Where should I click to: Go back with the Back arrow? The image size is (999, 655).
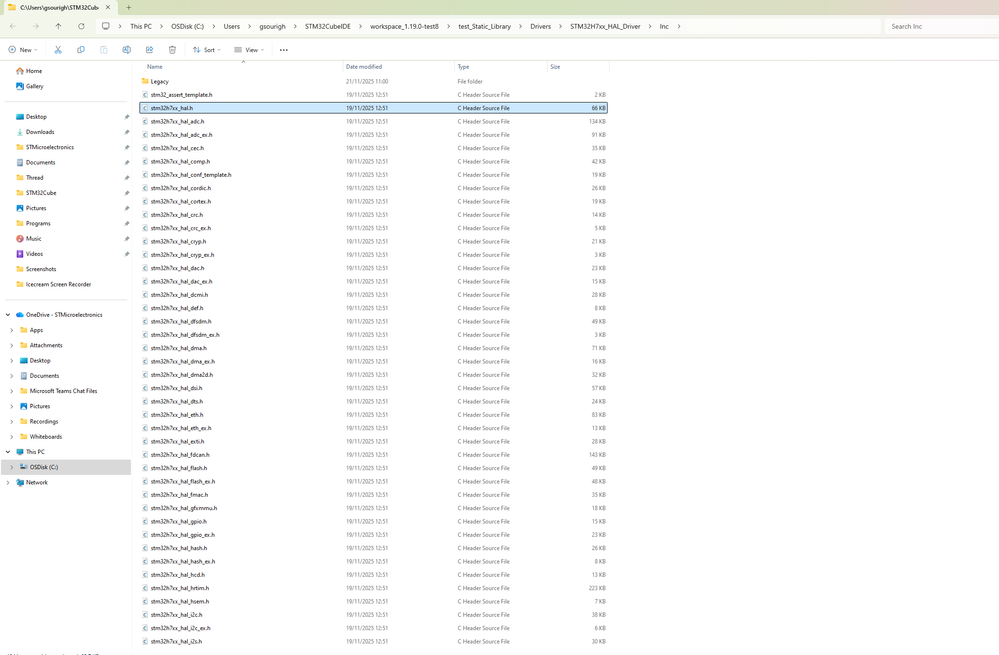click(x=13, y=26)
